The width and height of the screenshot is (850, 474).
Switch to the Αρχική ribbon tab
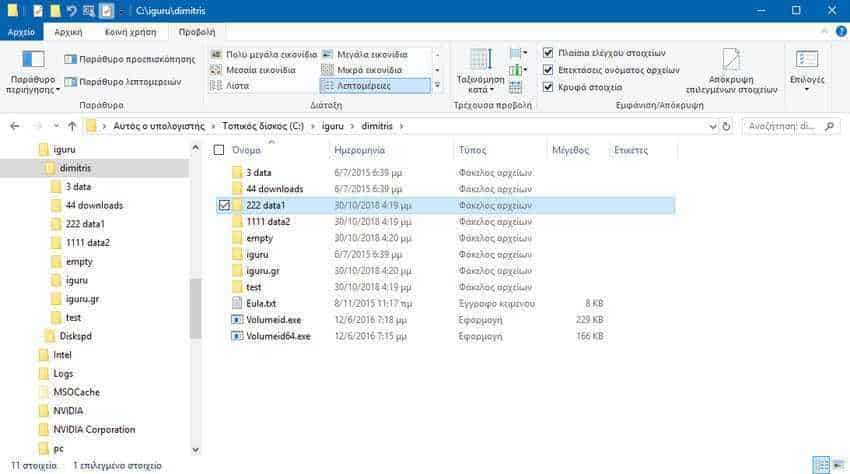(x=68, y=32)
